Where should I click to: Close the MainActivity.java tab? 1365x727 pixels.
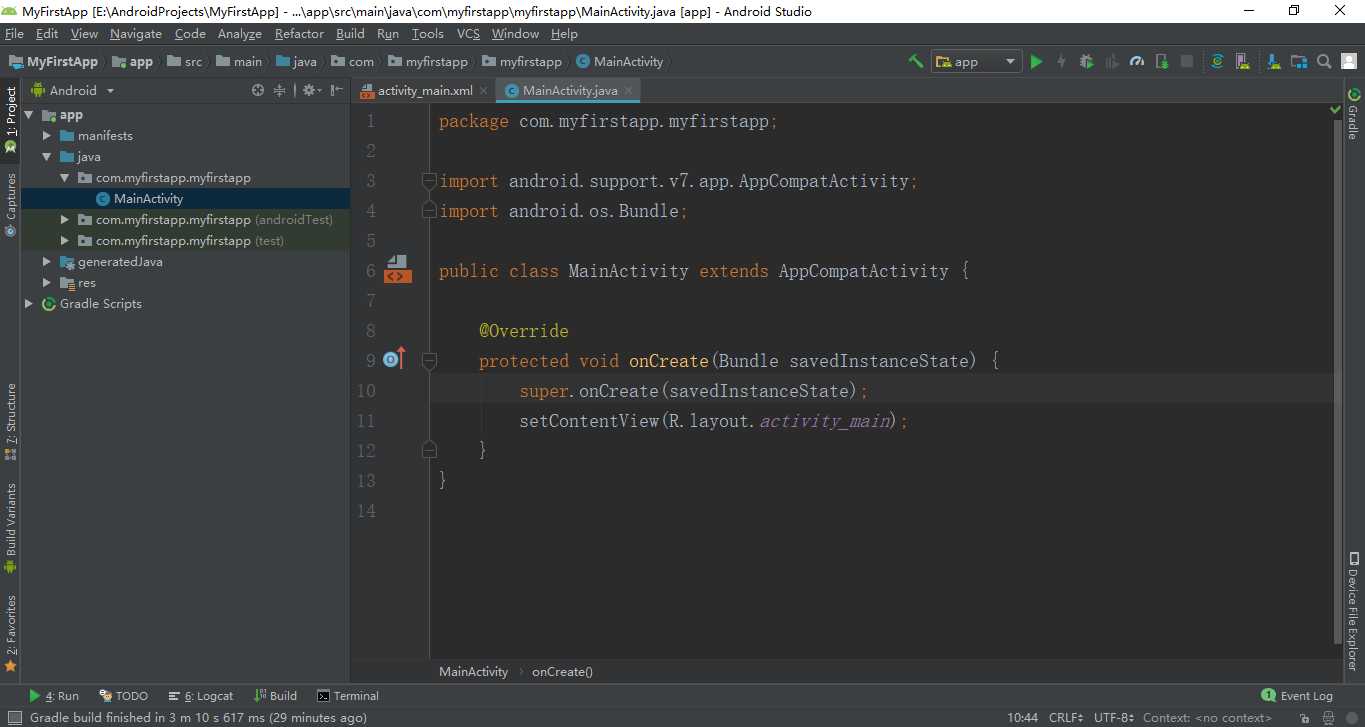pyautogui.click(x=629, y=91)
